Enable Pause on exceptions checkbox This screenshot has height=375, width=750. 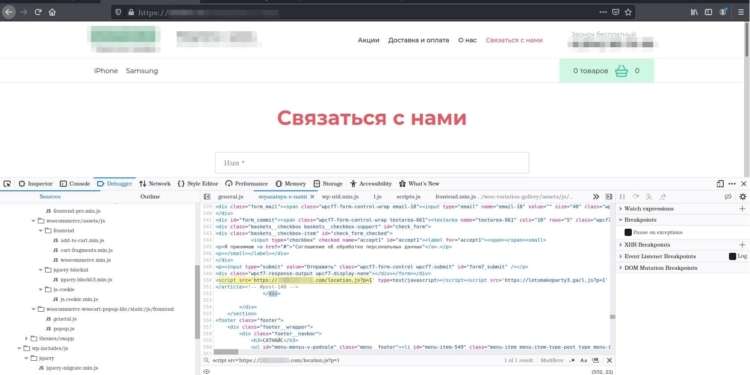(628, 232)
